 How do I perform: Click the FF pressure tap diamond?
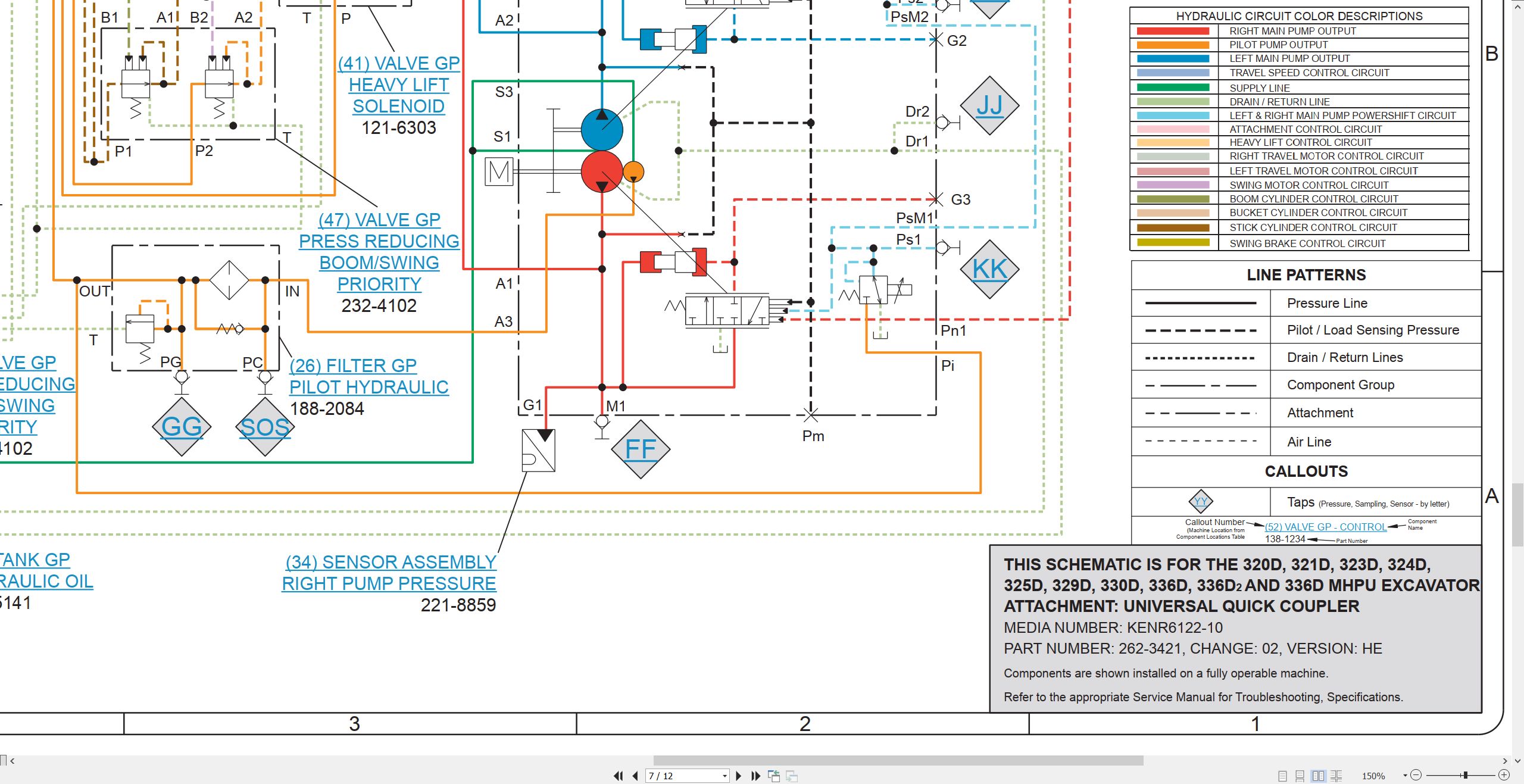tap(641, 449)
